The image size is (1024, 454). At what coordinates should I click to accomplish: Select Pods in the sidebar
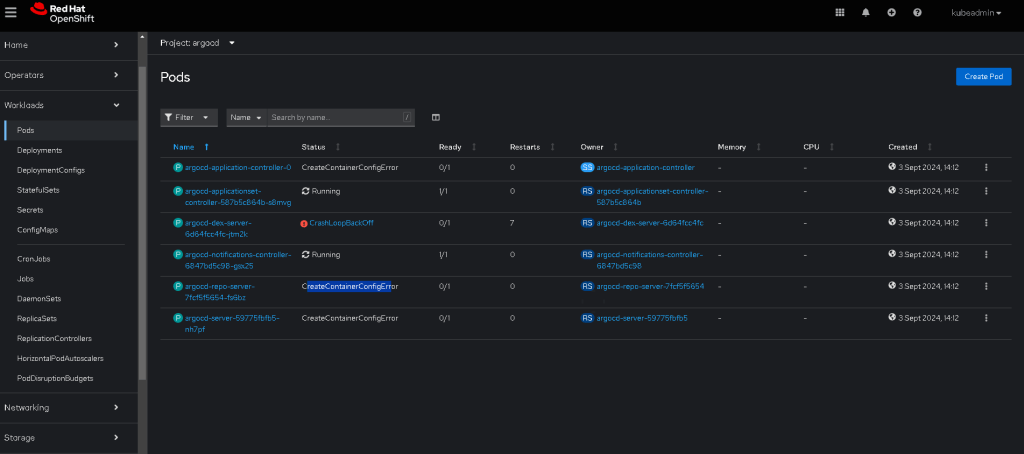(71, 131)
